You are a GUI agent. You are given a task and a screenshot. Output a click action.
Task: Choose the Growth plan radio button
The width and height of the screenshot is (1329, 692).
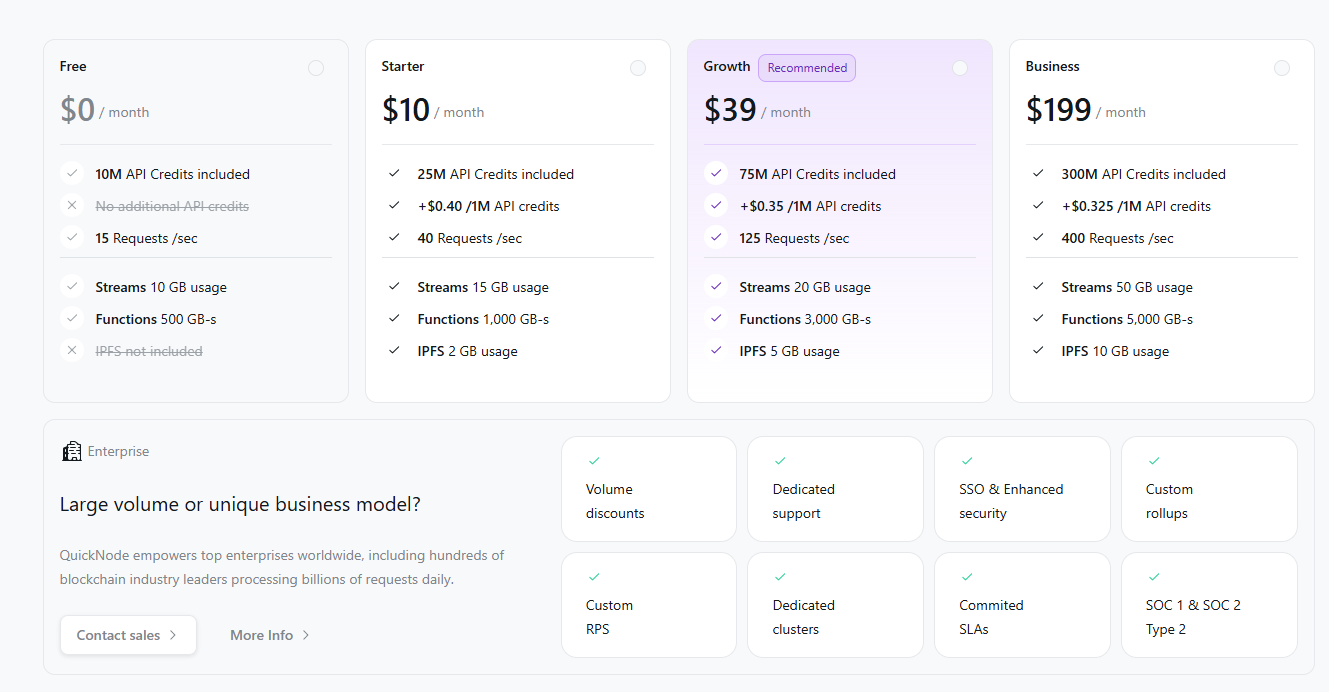(960, 68)
